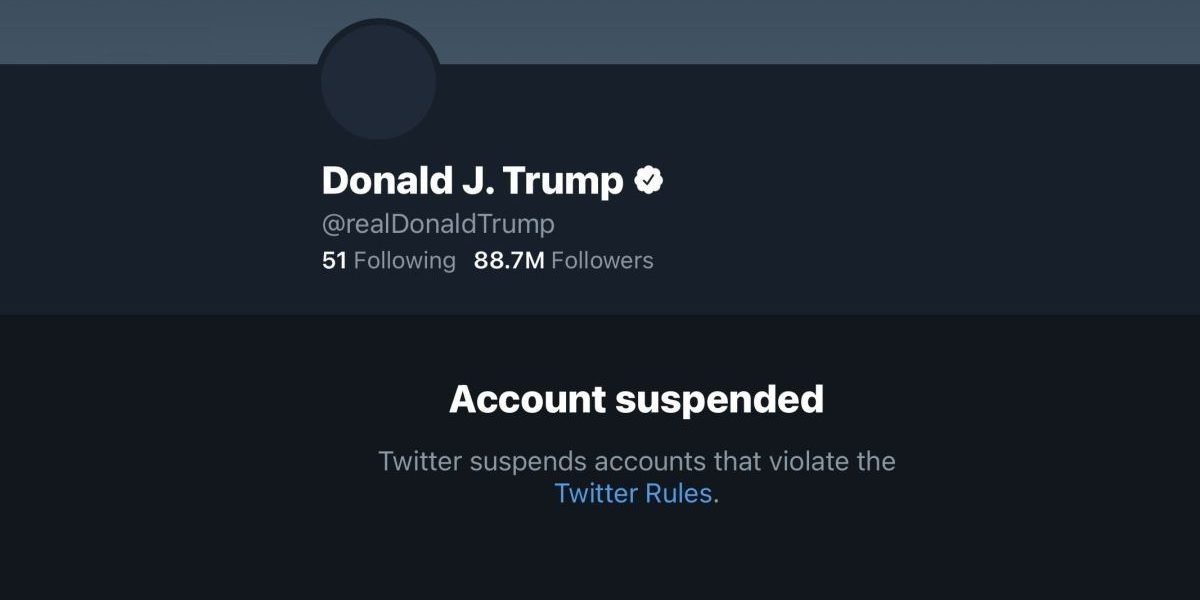The height and width of the screenshot is (600, 1200).
Task: Open the Twitter Rules link
Action: pyautogui.click(x=633, y=493)
